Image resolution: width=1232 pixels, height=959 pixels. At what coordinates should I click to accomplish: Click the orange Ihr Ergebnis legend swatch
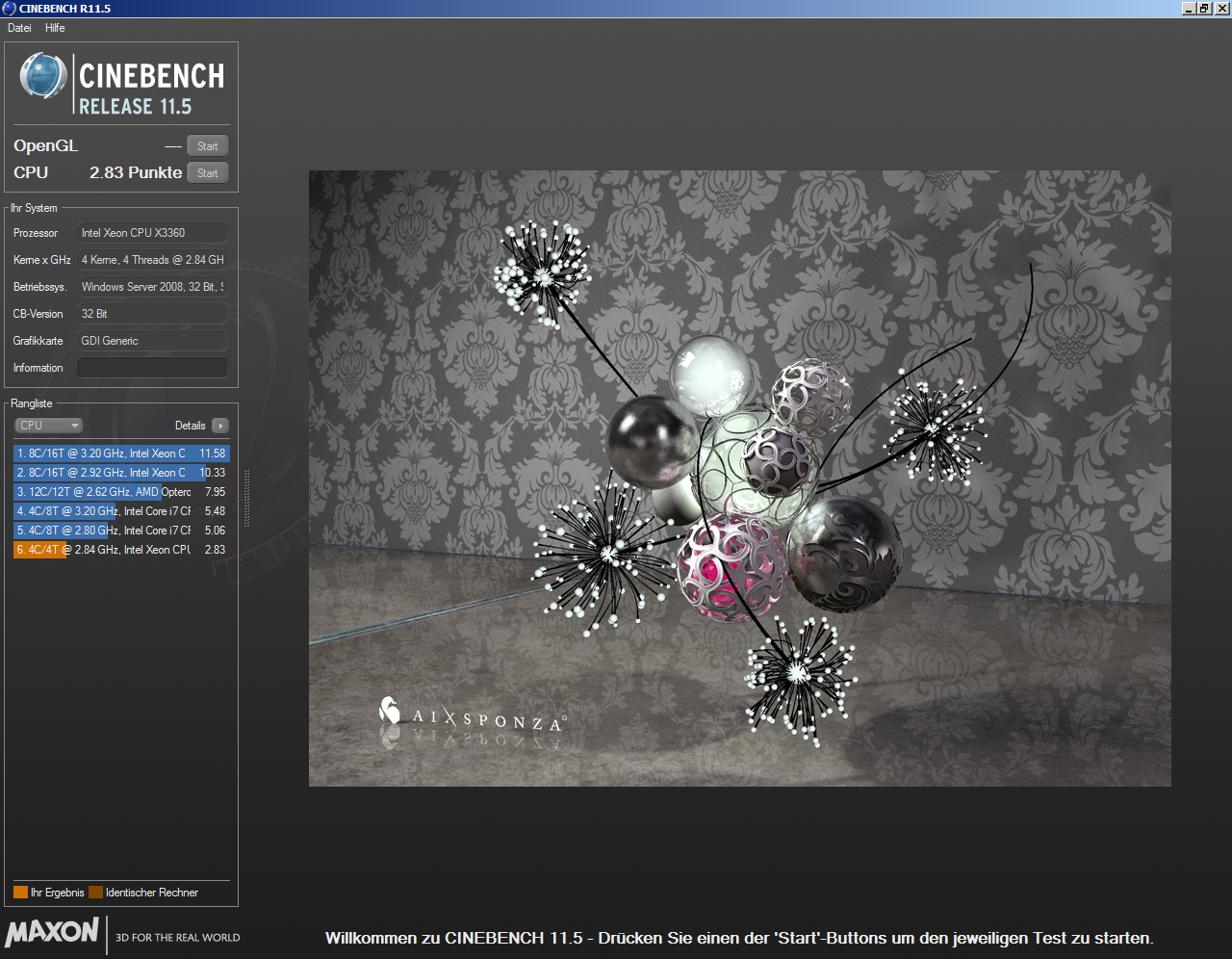pyautogui.click(x=20, y=893)
